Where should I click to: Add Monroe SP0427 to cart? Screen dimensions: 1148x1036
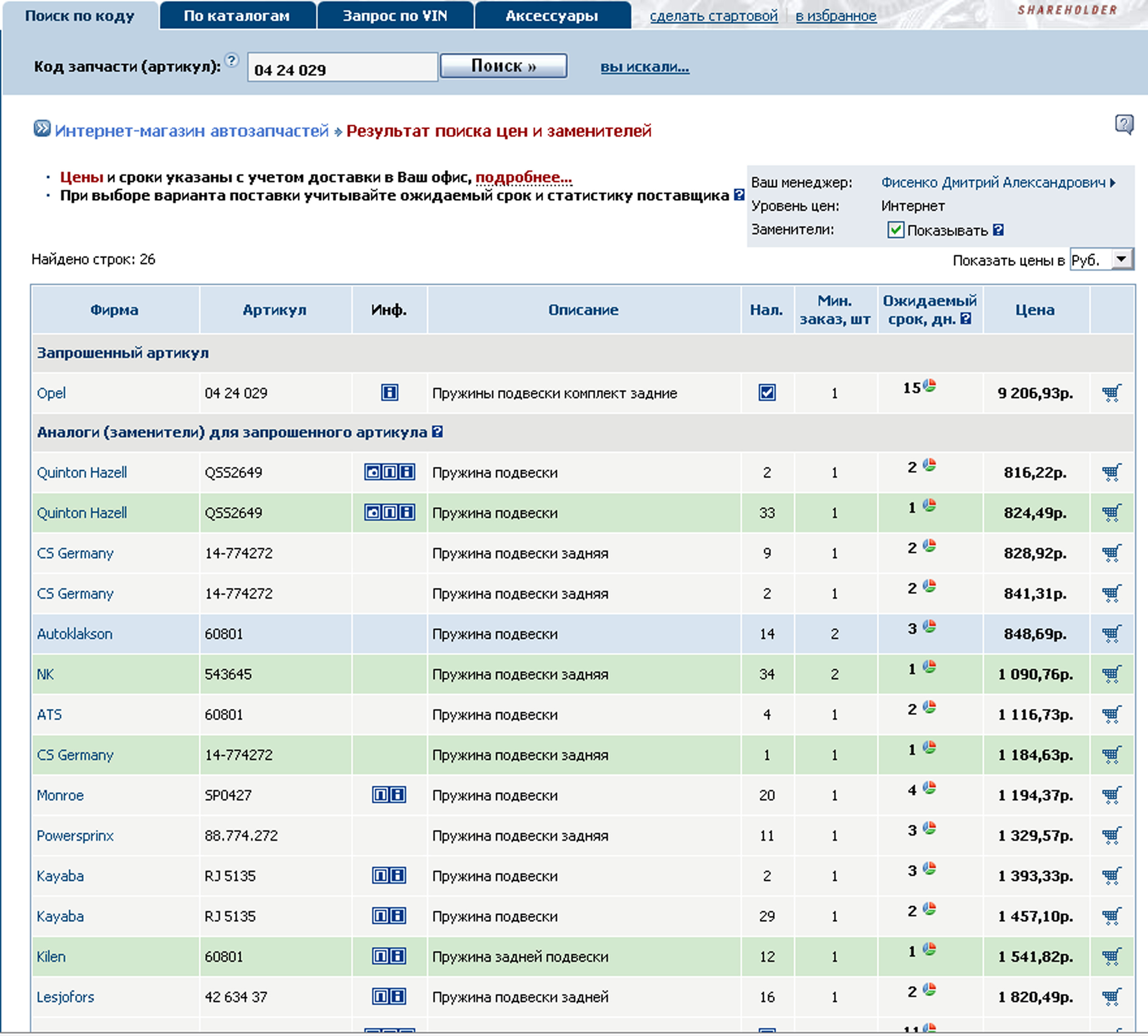(1111, 795)
